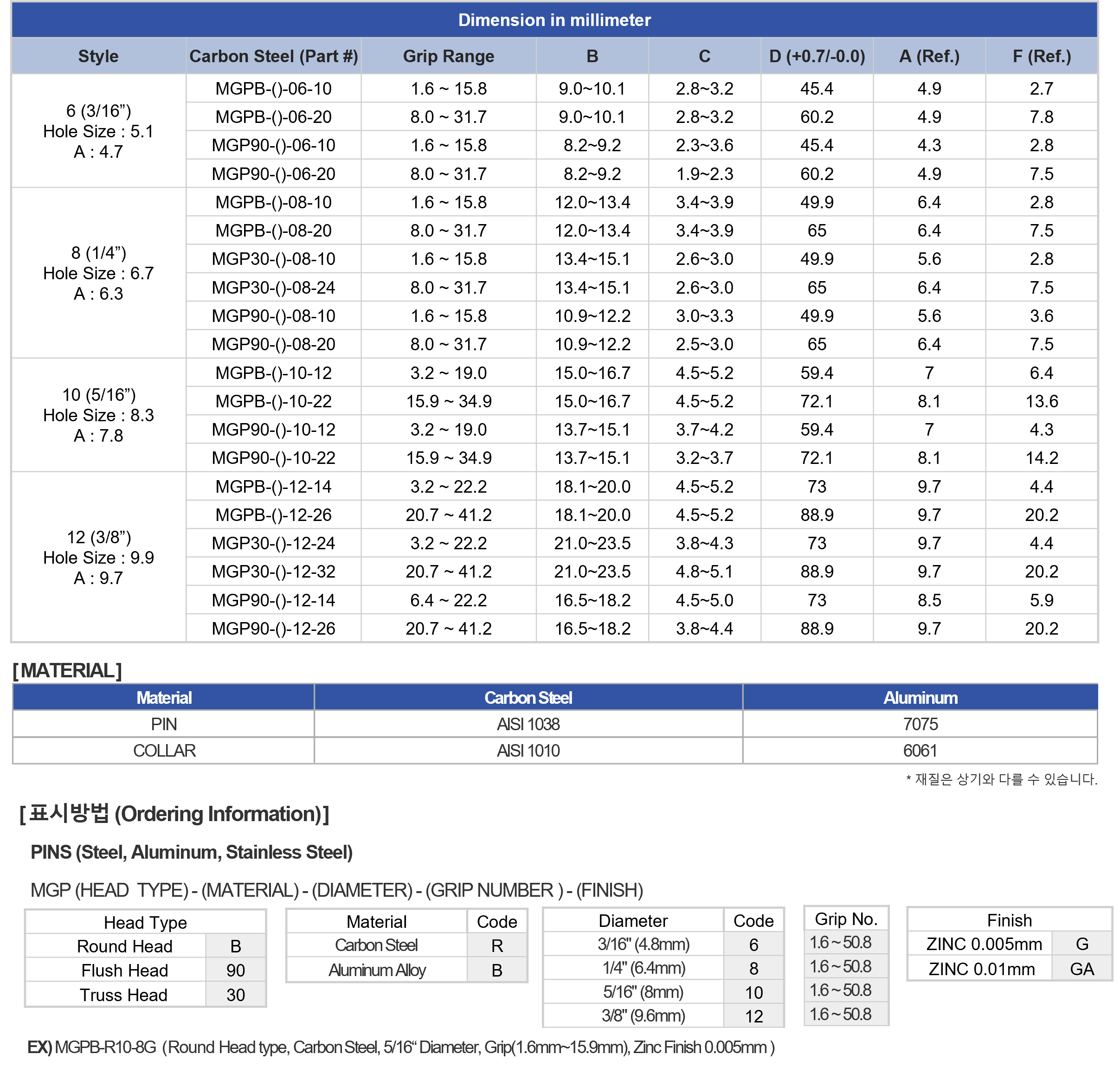1120x1067 pixels.
Task: Select the 'Carbon Steel (Part #)' column header
Action: (274, 56)
